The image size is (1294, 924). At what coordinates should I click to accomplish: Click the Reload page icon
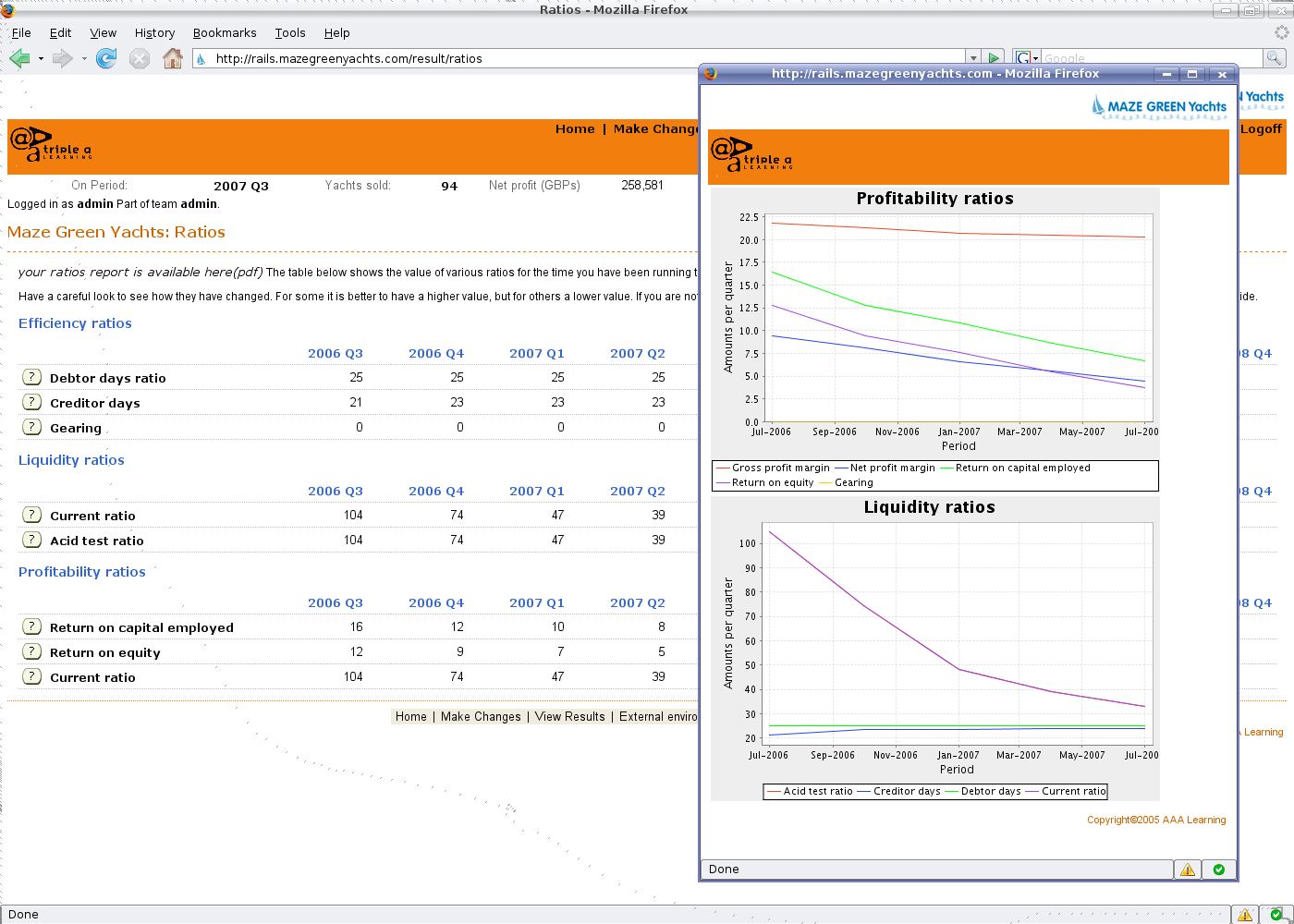(x=106, y=59)
